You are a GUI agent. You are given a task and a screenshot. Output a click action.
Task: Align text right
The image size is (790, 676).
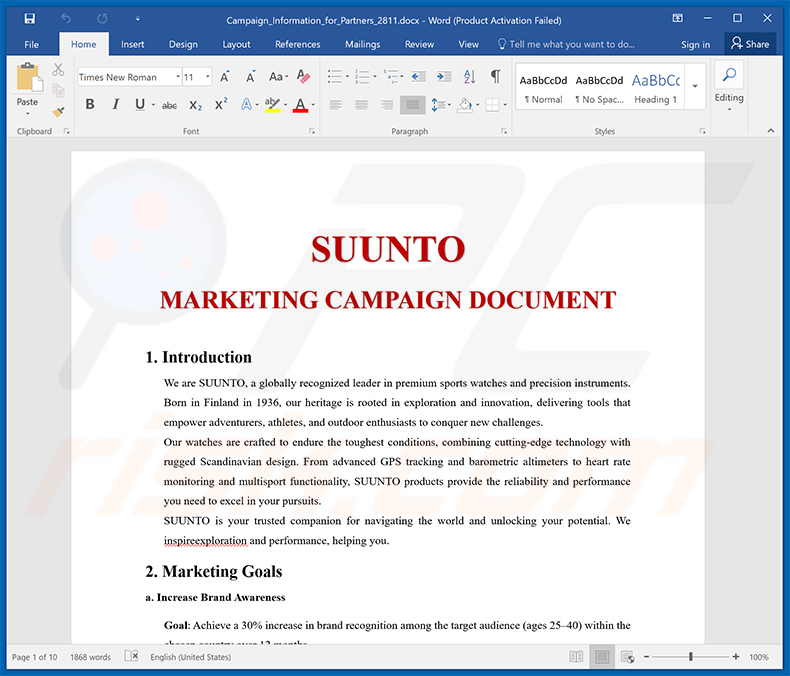[387, 105]
